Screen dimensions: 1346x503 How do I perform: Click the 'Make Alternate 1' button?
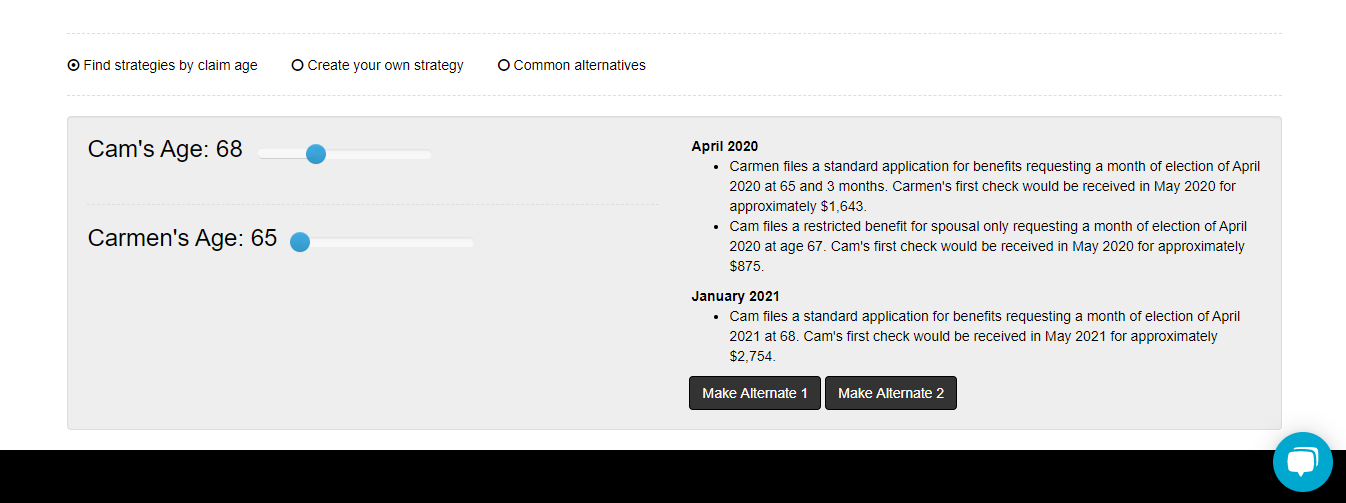pyautogui.click(x=755, y=393)
